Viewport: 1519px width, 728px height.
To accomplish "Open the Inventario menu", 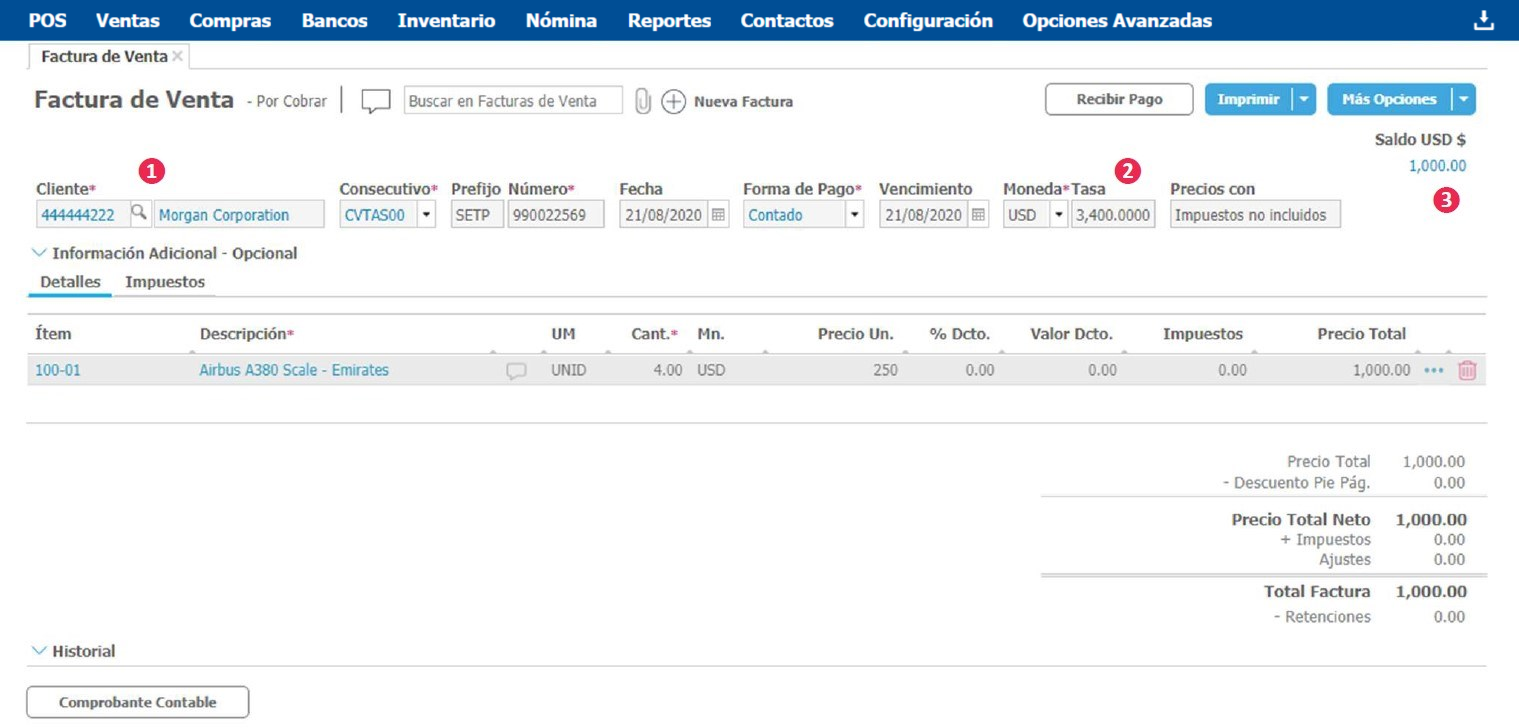I will [x=446, y=20].
